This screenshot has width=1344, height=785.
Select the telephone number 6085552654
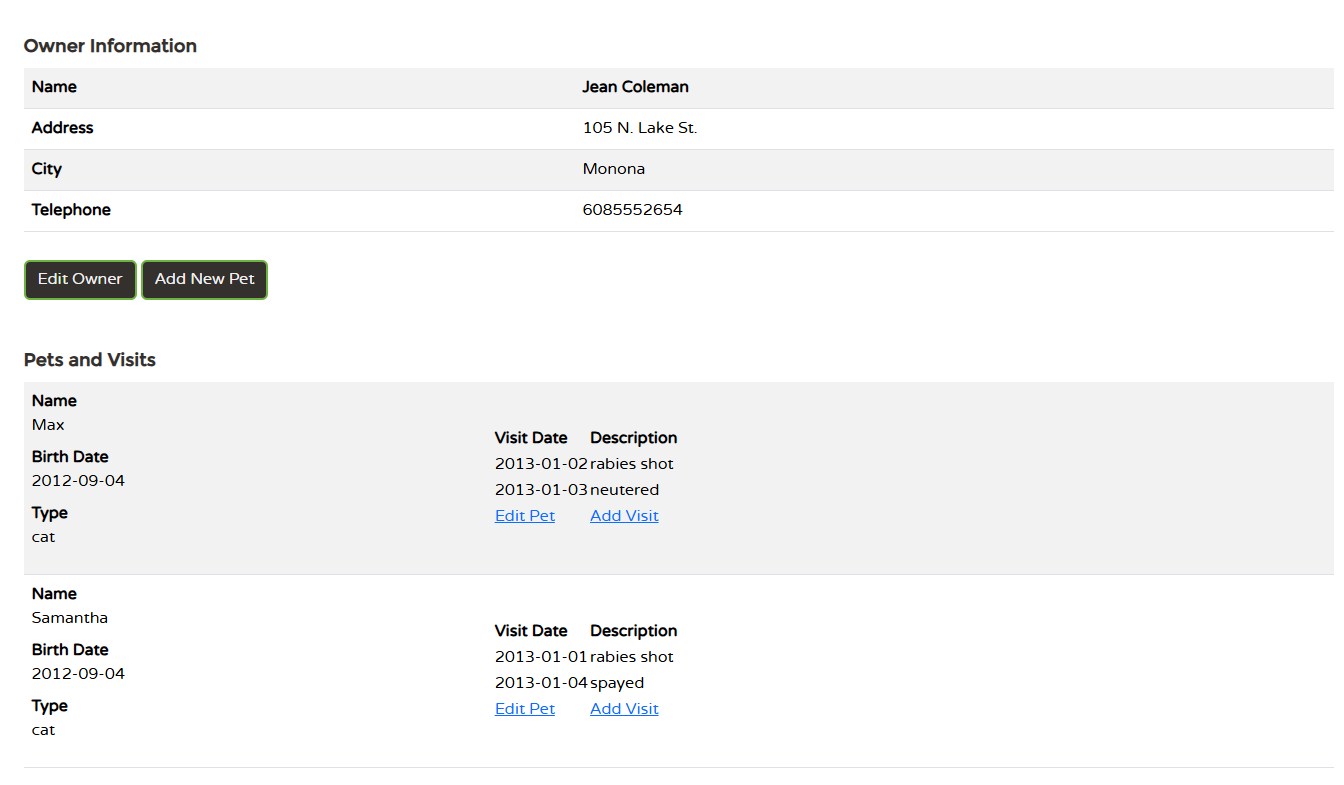(633, 210)
